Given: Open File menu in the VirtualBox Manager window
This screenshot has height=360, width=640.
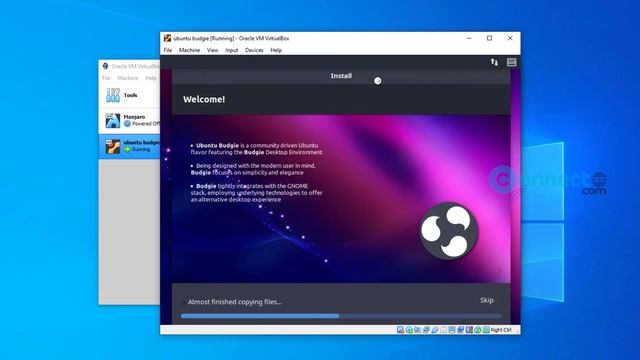Looking at the screenshot, I should pos(106,78).
